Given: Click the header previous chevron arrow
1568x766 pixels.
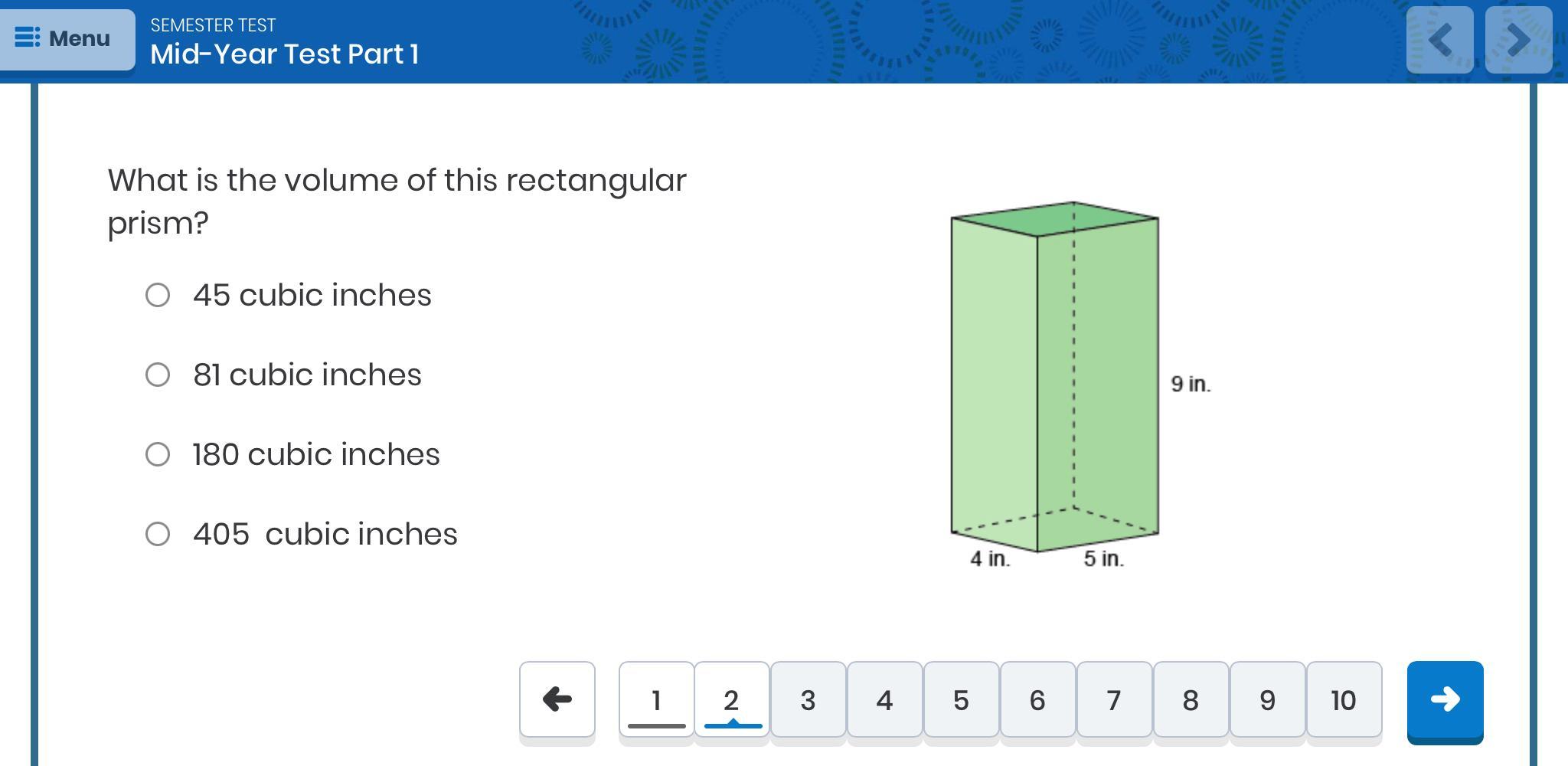Looking at the screenshot, I should (1439, 40).
